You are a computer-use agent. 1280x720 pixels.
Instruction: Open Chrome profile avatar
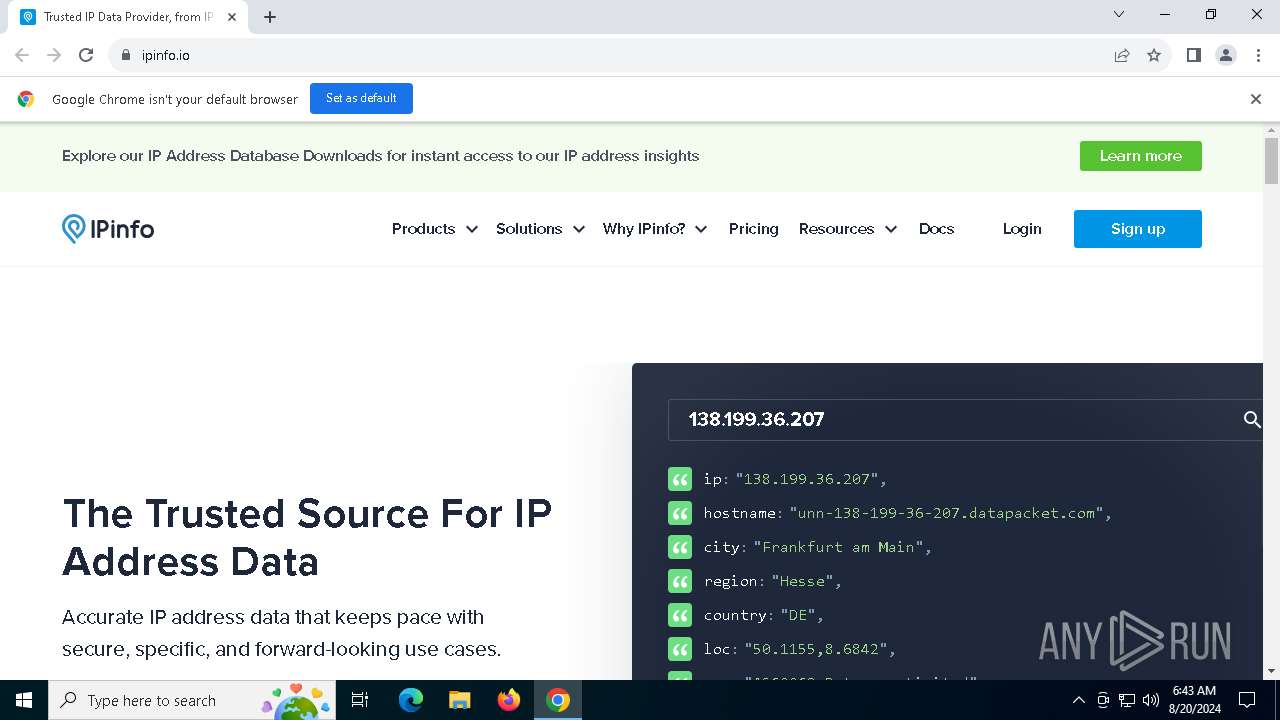[x=1226, y=55]
